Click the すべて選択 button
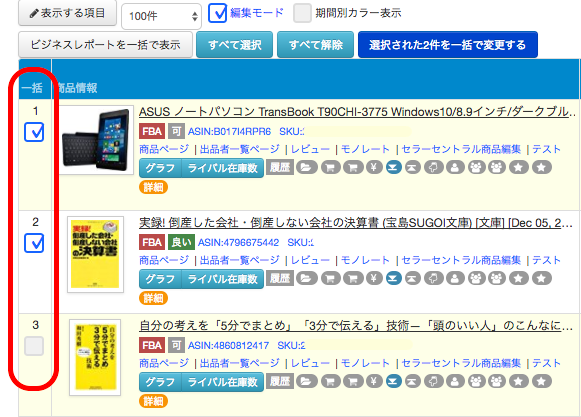581x417 pixels. [234, 45]
